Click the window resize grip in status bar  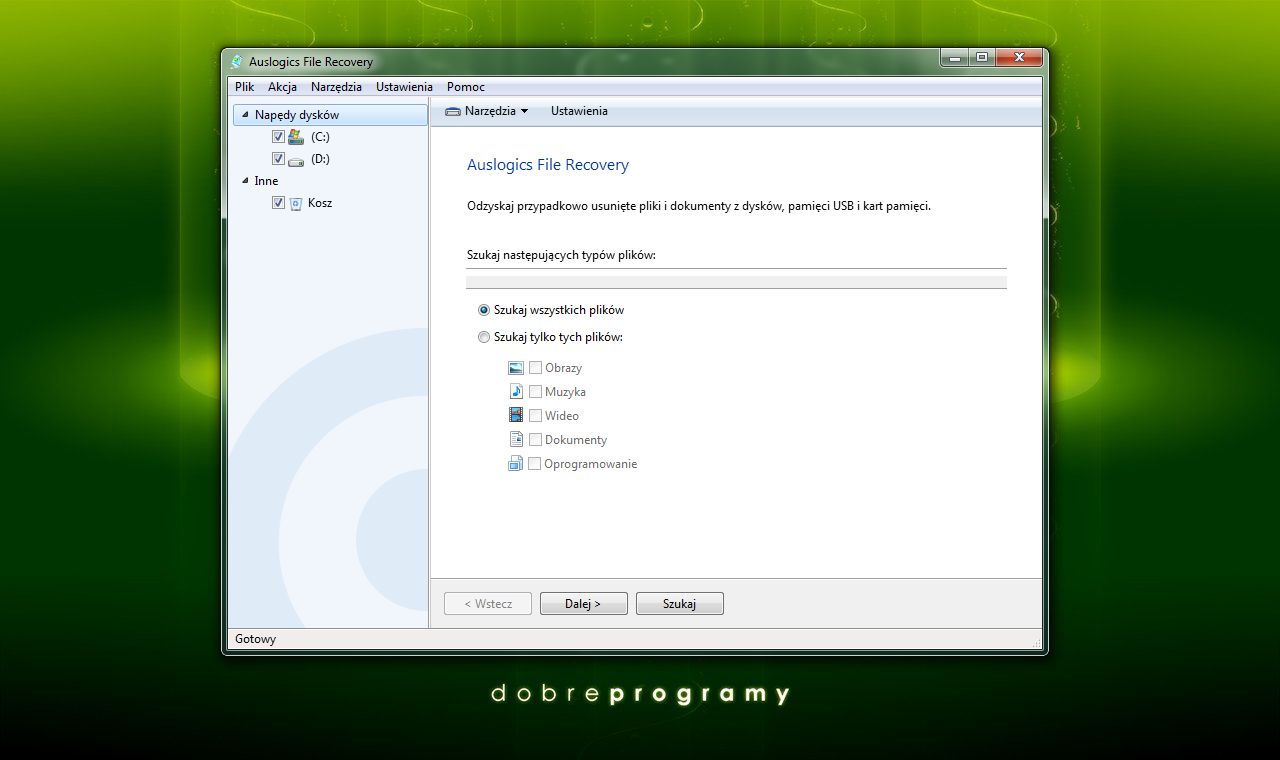(1036, 642)
